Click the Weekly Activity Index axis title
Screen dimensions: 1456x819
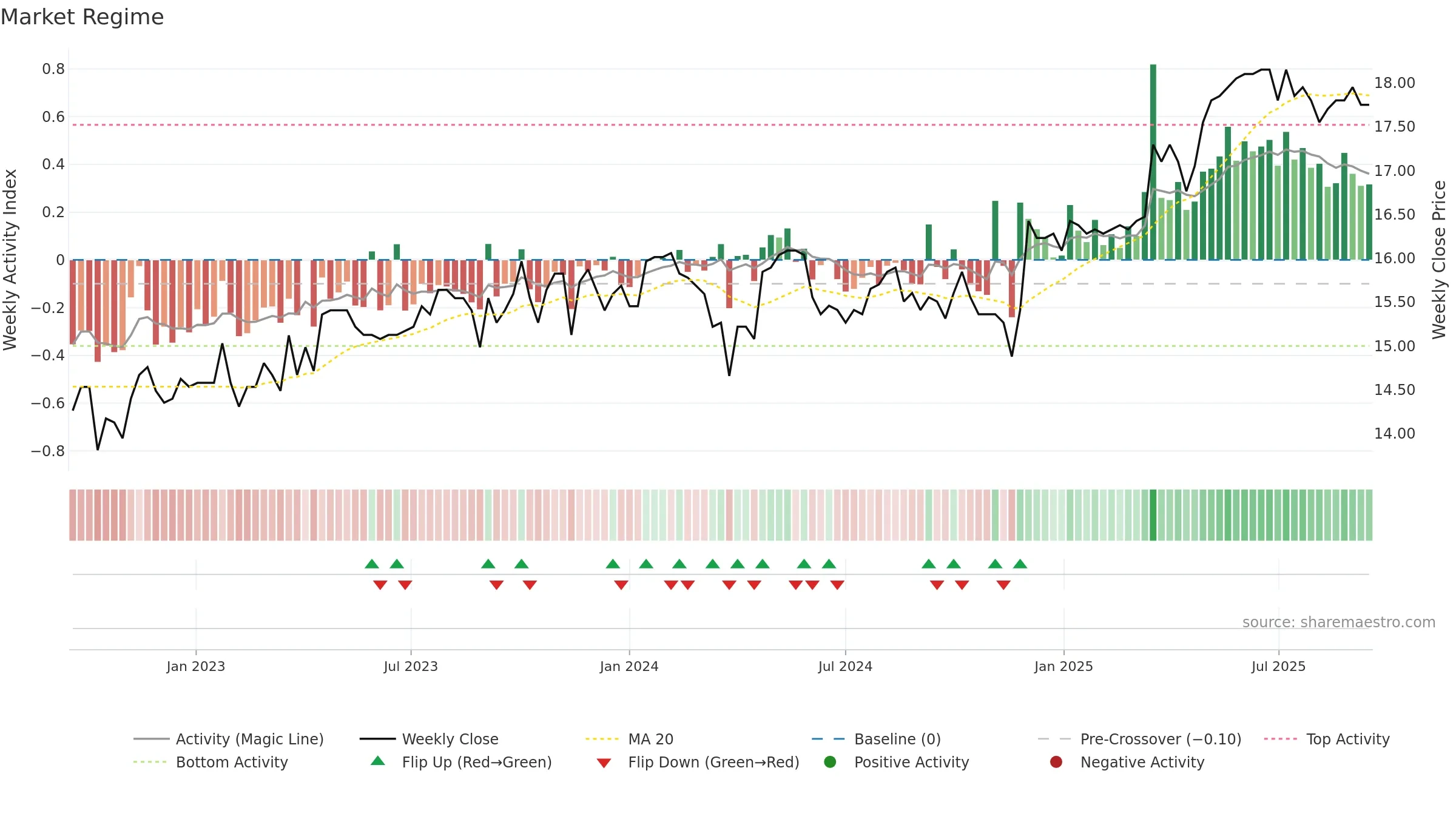[10, 260]
